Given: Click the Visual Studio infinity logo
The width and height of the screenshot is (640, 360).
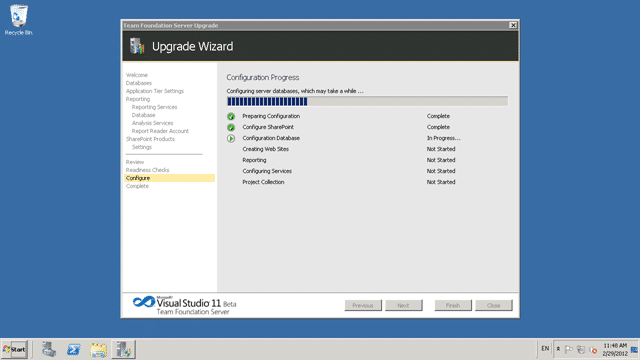Looking at the screenshot, I should coord(144,302).
